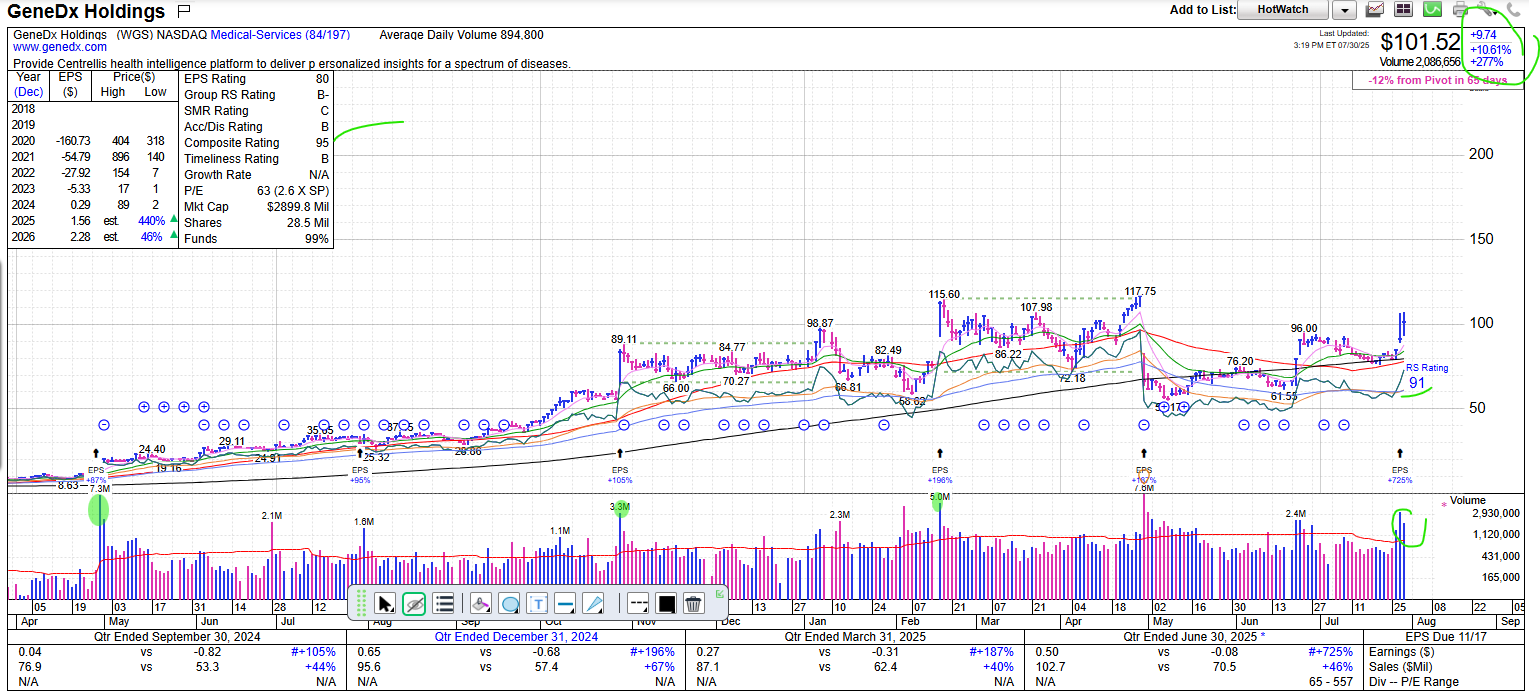Open the black color swatch
The image size is (1540, 691).
tap(666, 603)
